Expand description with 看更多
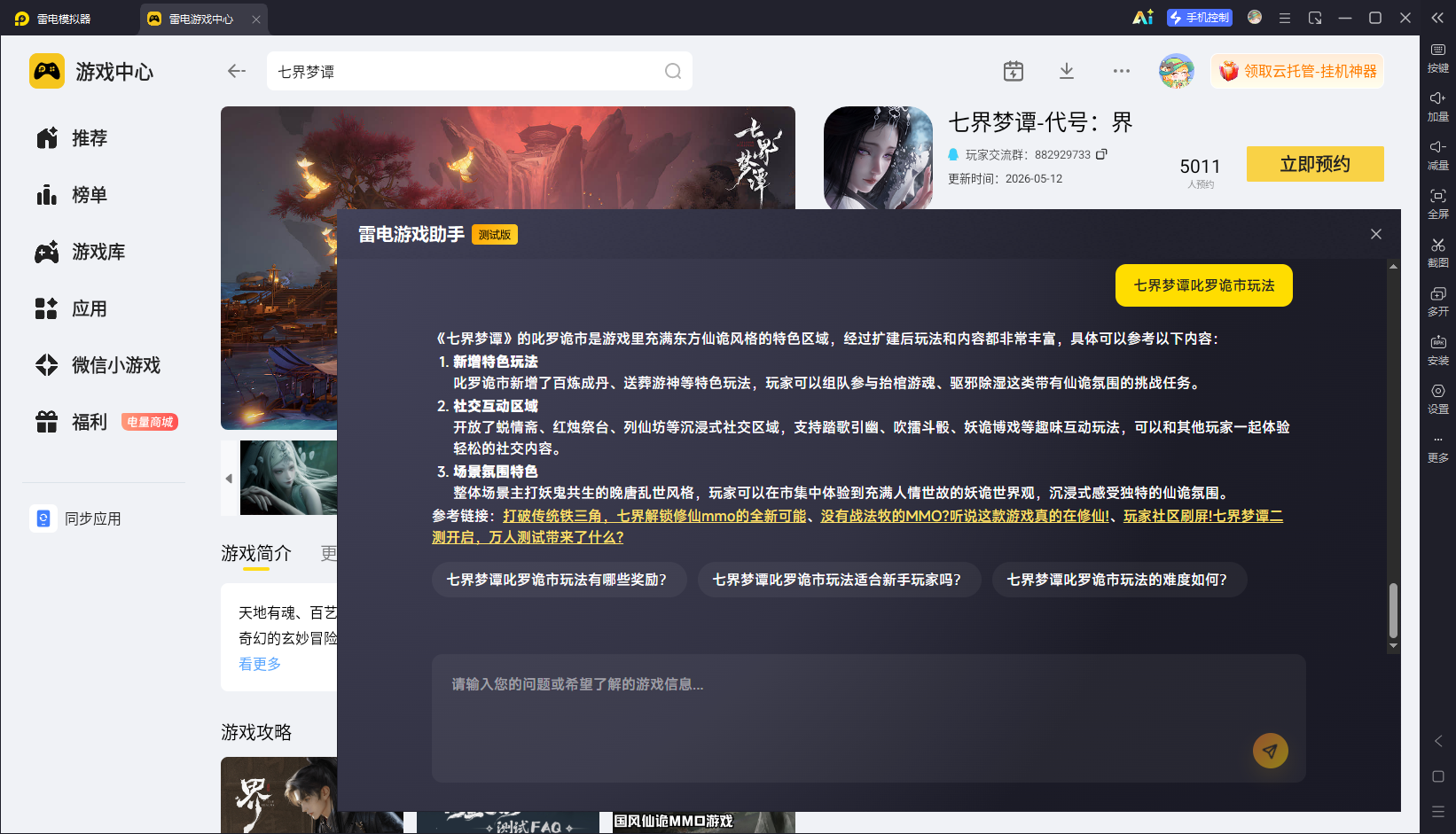 (x=260, y=664)
